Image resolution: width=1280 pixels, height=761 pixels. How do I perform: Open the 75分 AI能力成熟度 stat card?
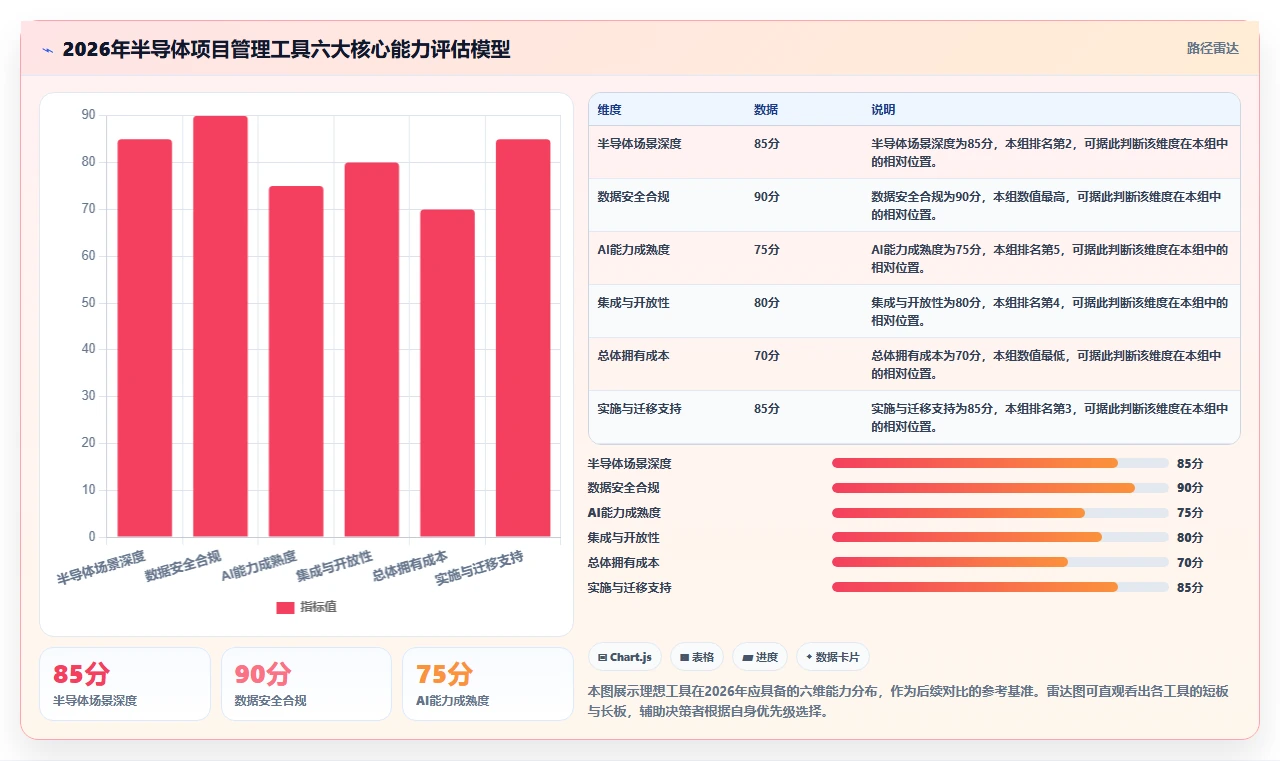488,684
